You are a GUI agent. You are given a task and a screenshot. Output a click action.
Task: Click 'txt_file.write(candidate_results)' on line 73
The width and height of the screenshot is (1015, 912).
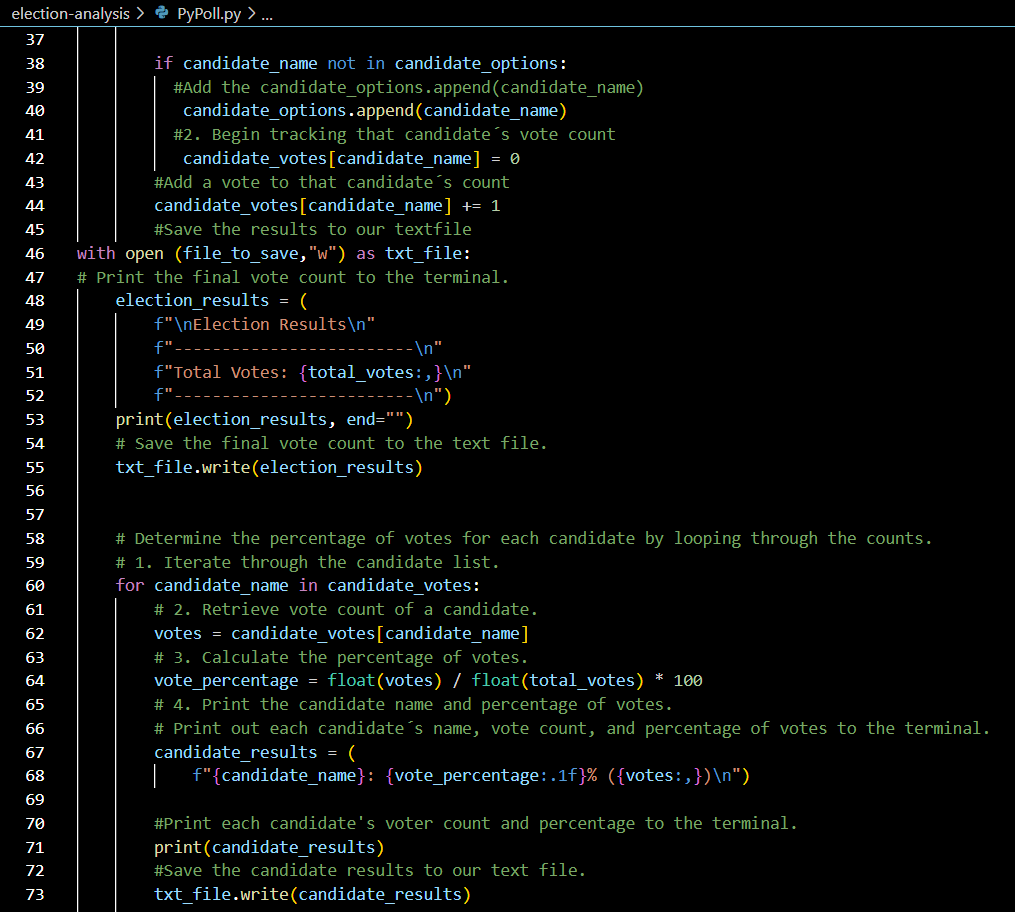(313, 895)
